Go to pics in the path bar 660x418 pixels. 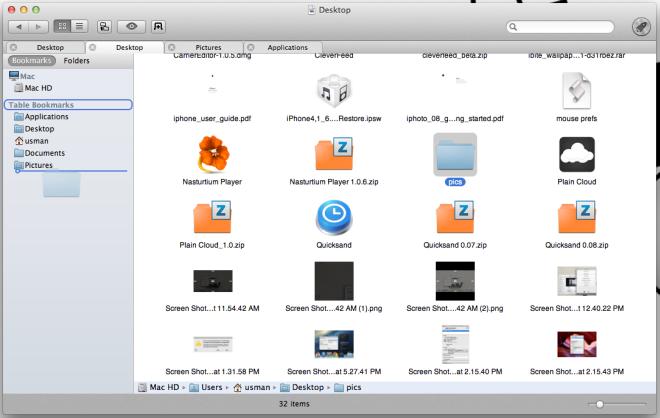point(348,387)
